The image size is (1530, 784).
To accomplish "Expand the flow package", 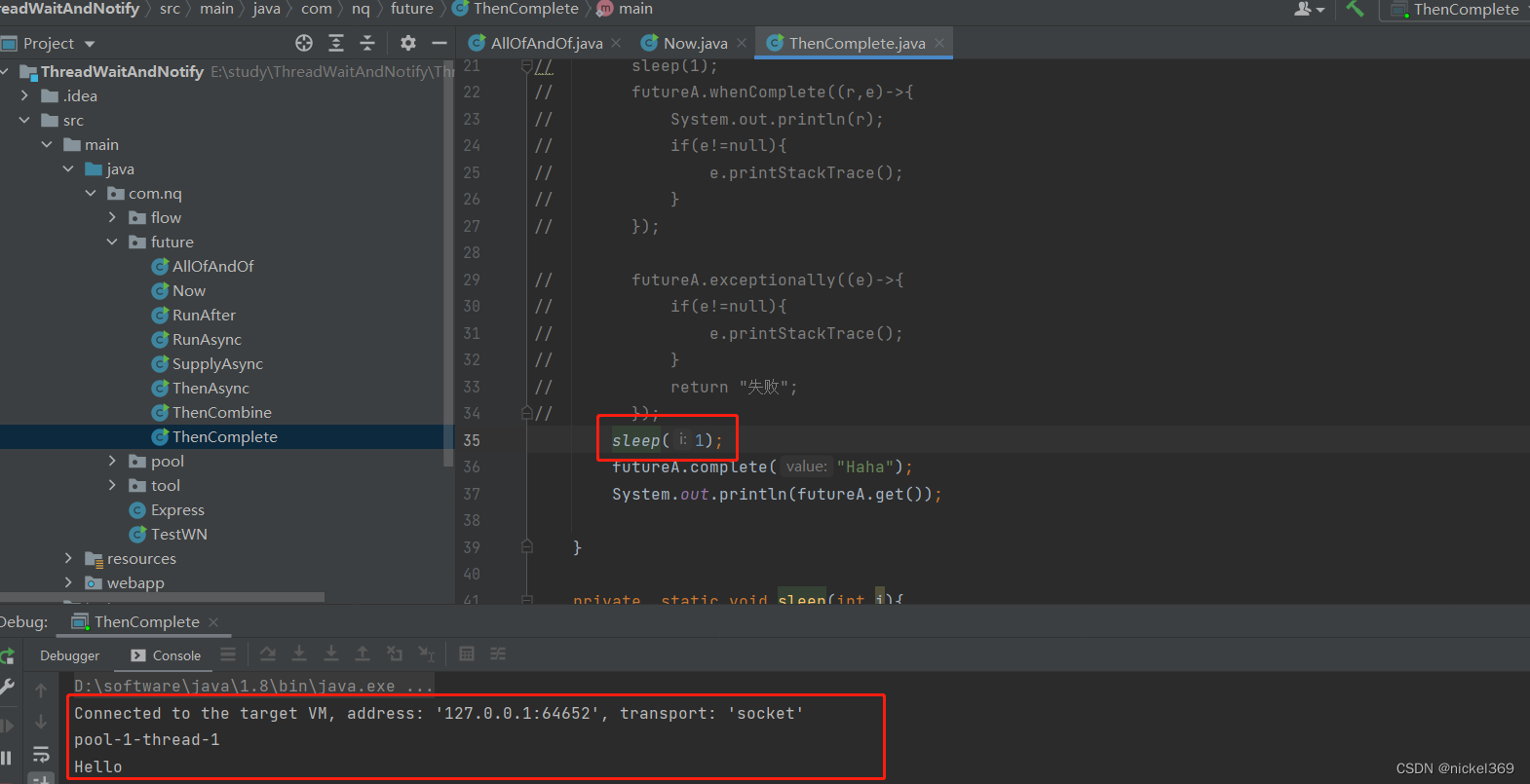I will 112,217.
